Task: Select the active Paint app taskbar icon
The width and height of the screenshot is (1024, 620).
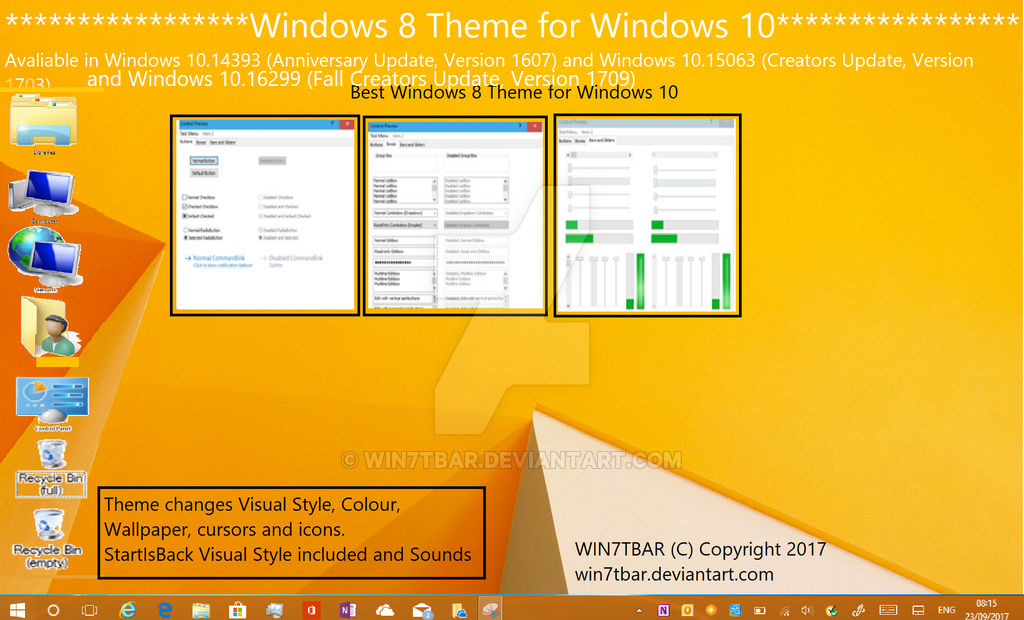Action: point(490,609)
